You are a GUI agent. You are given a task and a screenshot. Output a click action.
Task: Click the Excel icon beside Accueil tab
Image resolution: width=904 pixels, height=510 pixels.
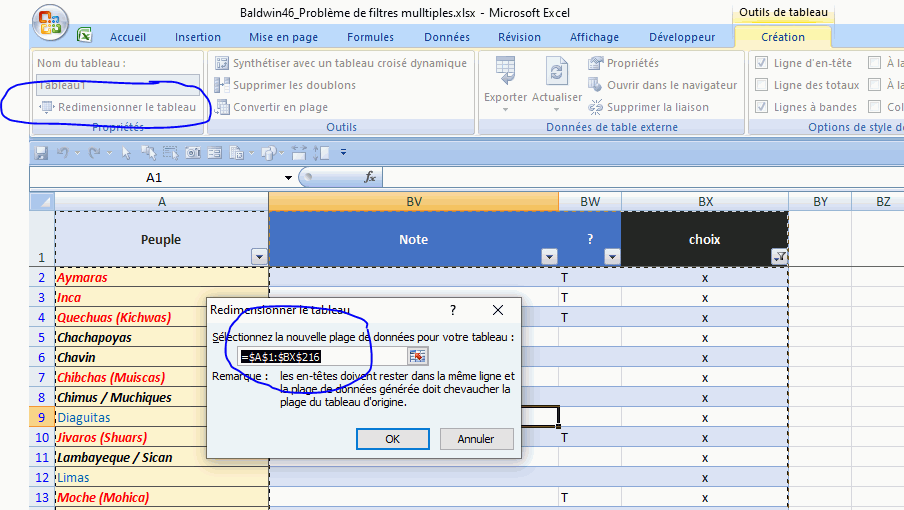[x=85, y=35]
